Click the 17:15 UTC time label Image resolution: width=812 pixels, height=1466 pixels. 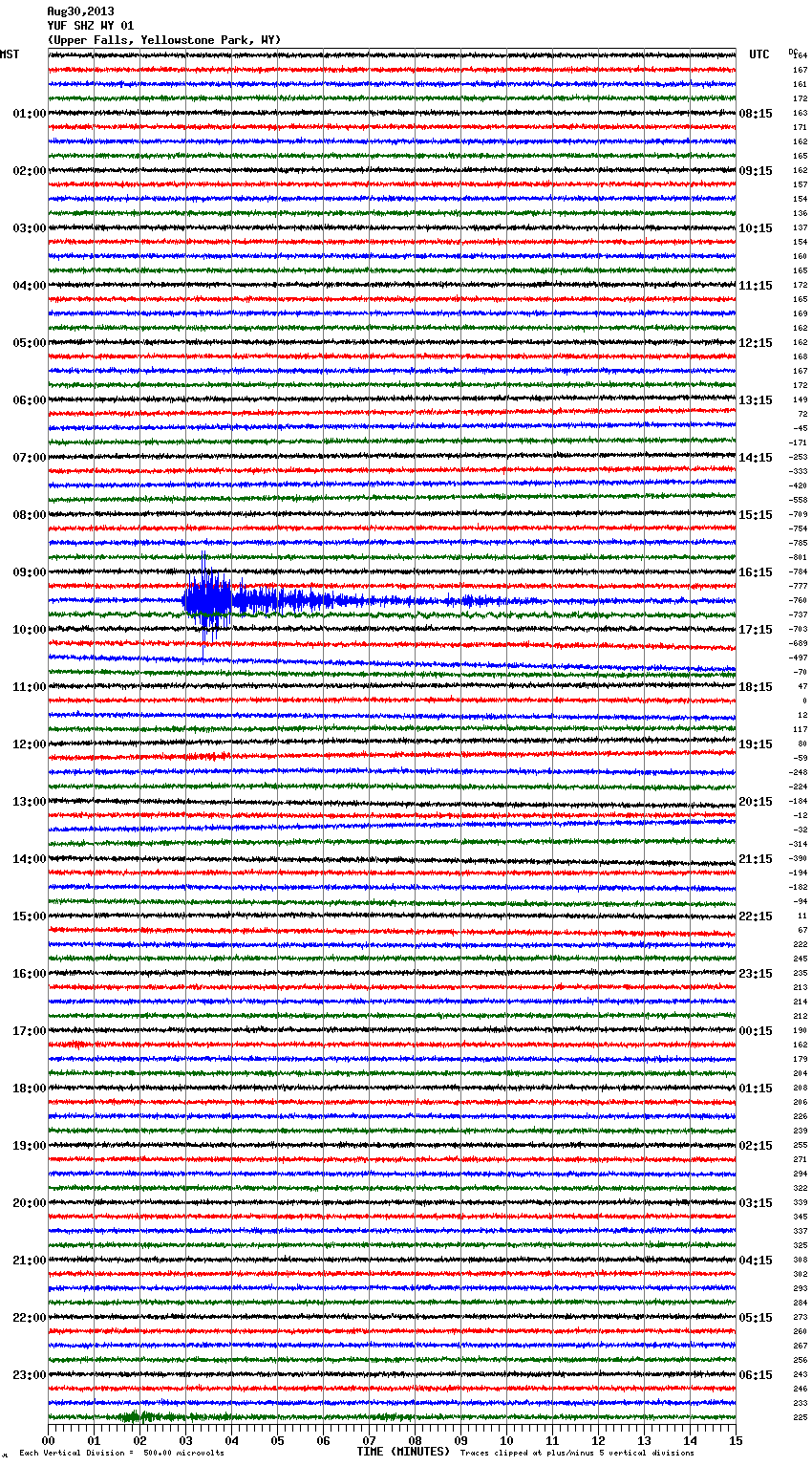click(756, 630)
